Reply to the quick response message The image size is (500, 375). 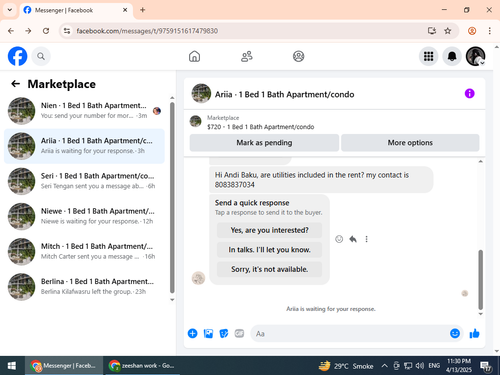(353, 239)
